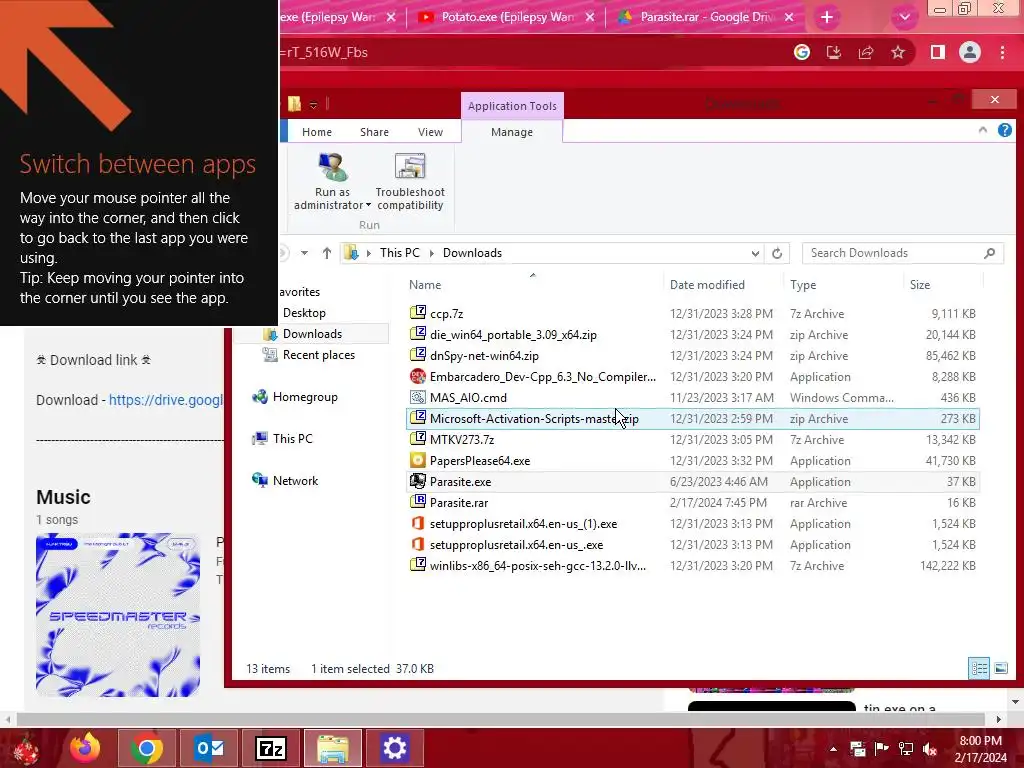This screenshot has height=768, width=1024.
Task: Click Parasite.exe application icon
Action: point(418,481)
